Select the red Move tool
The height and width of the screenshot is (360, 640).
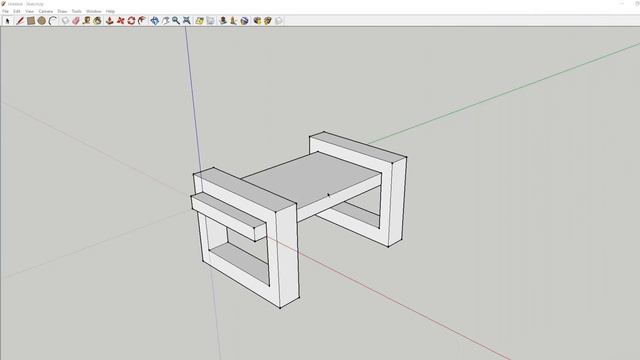tap(120, 20)
